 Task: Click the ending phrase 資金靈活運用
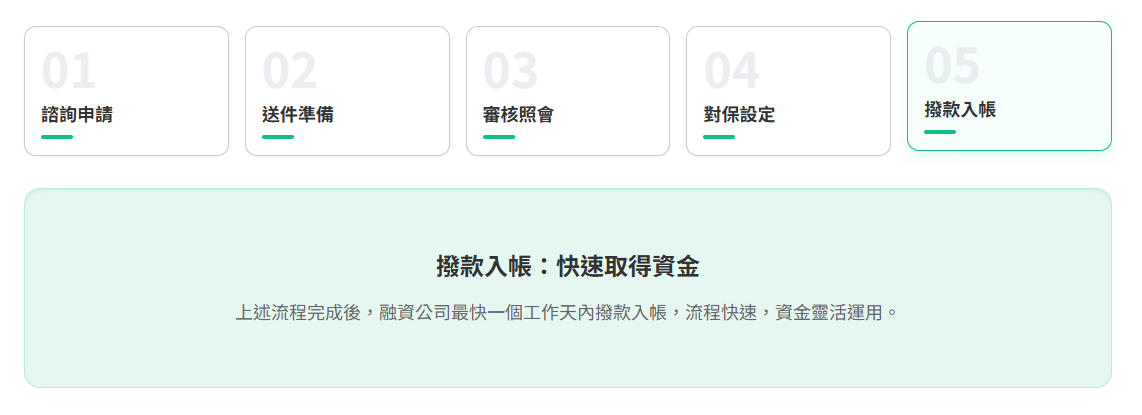(x=833, y=313)
